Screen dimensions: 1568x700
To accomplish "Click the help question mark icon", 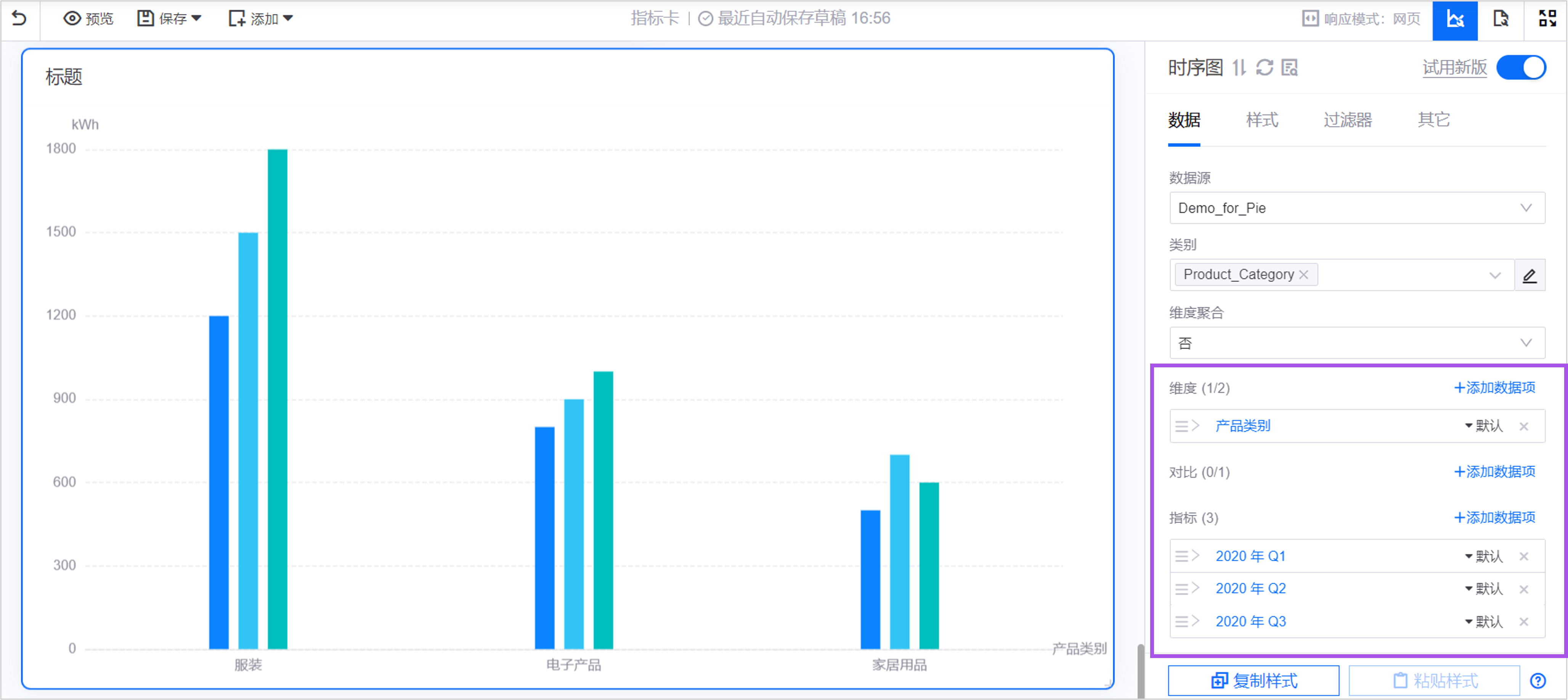I will [1538, 681].
